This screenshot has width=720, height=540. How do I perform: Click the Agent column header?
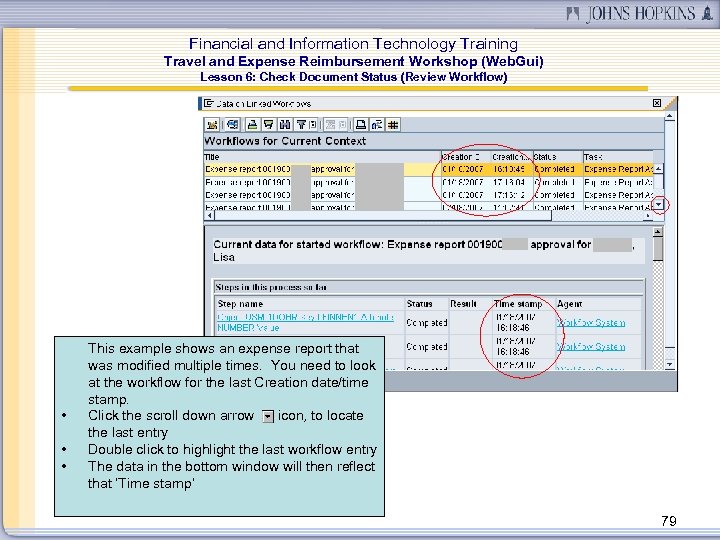(598, 304)
